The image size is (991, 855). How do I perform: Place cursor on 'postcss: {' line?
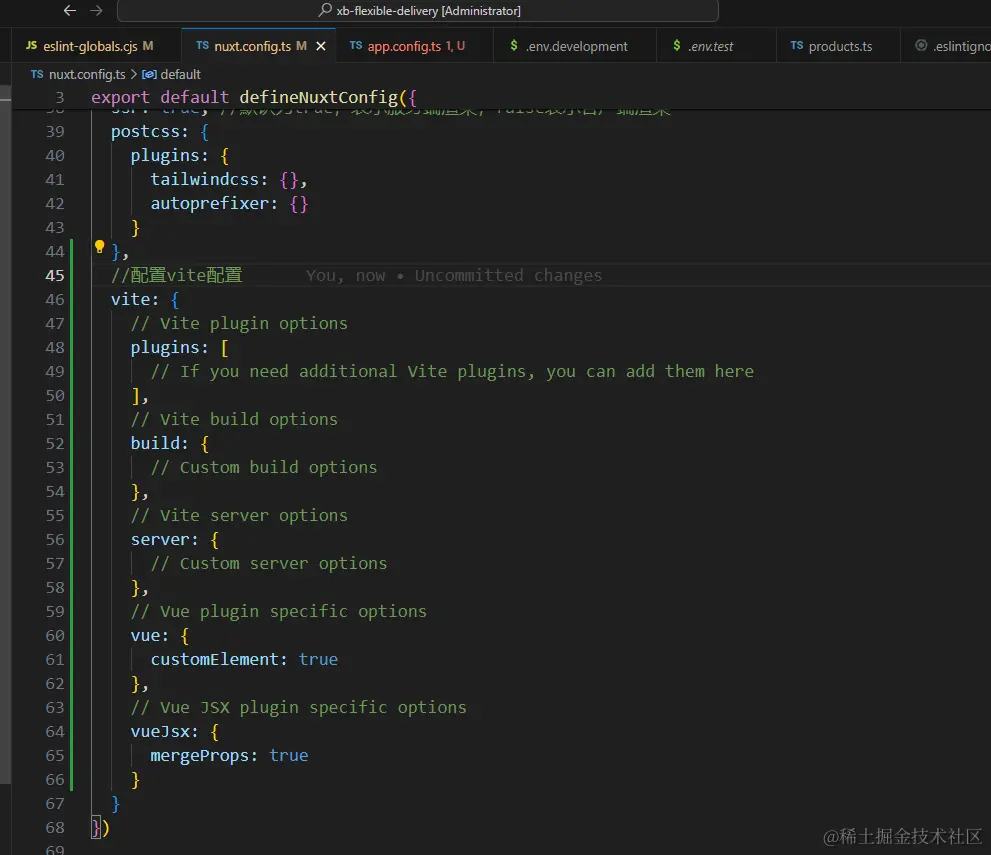tap(159, 131)
